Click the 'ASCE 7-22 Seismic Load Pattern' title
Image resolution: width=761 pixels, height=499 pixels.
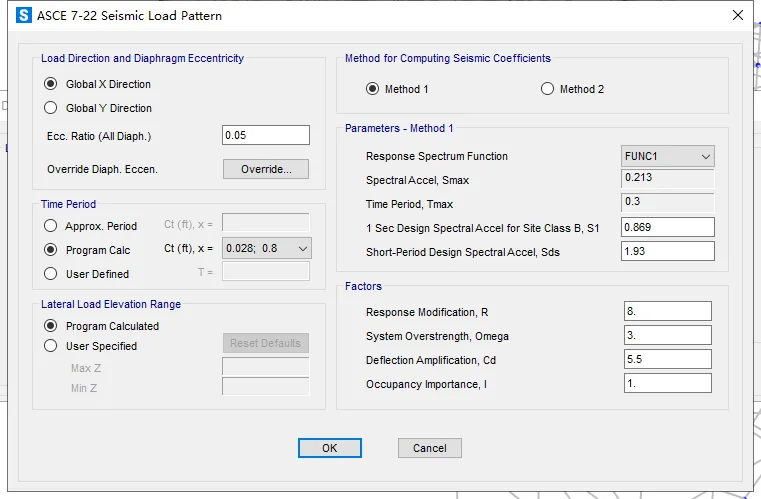[129, 16]
